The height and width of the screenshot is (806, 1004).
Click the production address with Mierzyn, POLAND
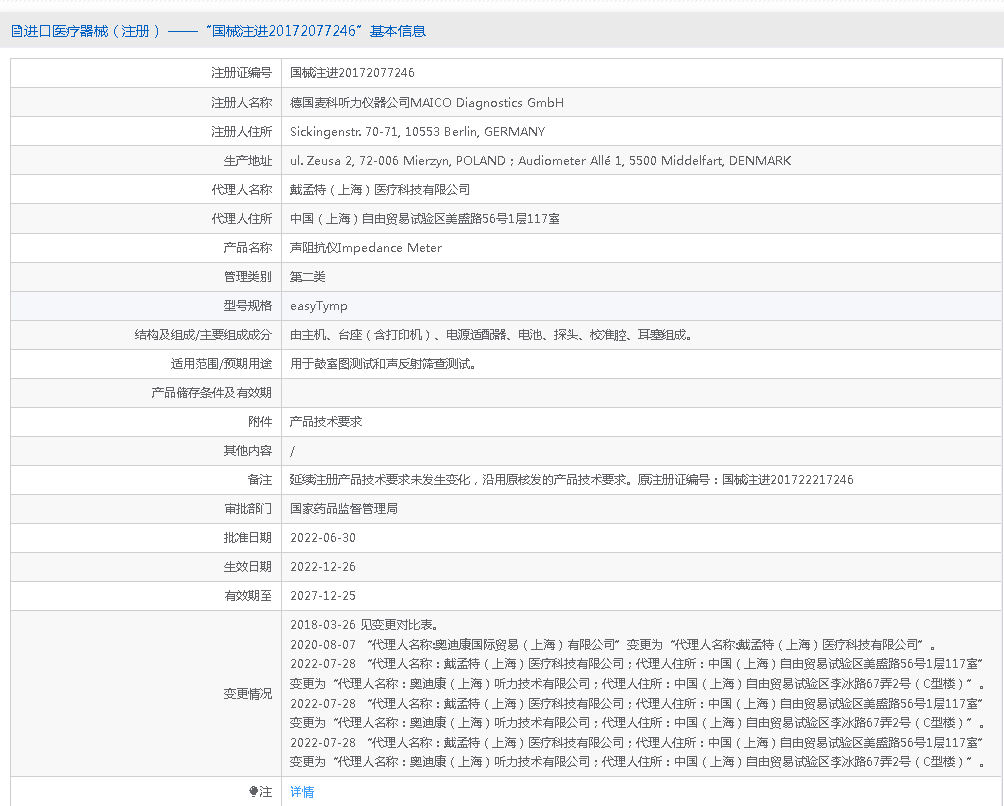tap(540, 160)
